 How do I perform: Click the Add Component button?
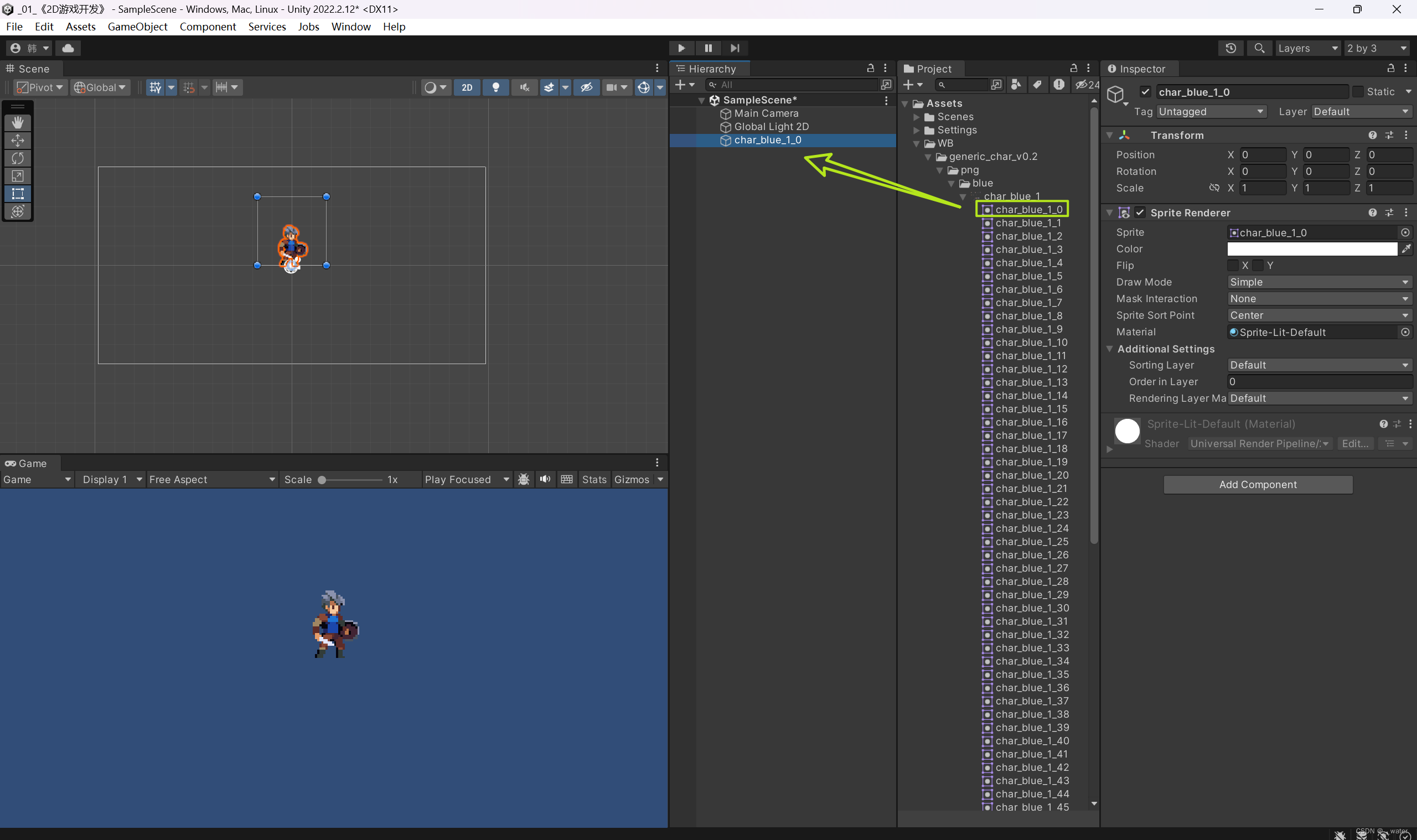point(1257,485)
